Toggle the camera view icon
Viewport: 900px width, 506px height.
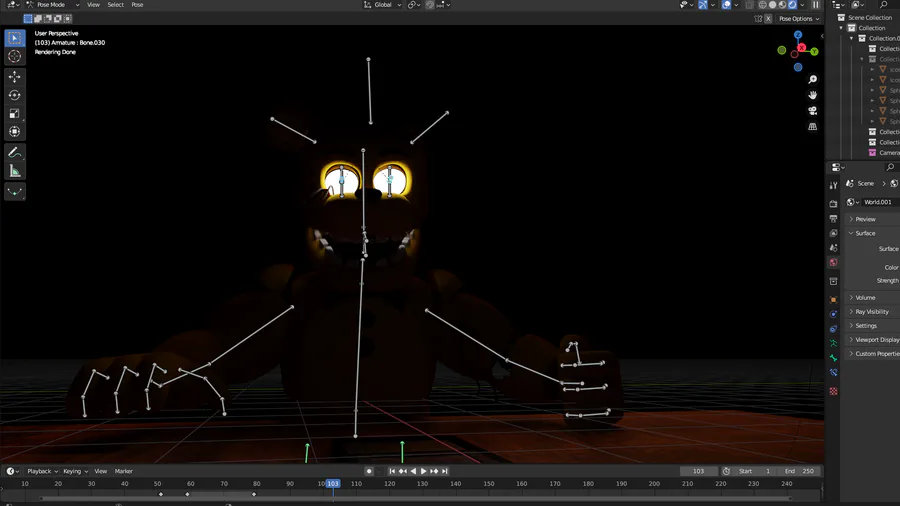point(812,111)
